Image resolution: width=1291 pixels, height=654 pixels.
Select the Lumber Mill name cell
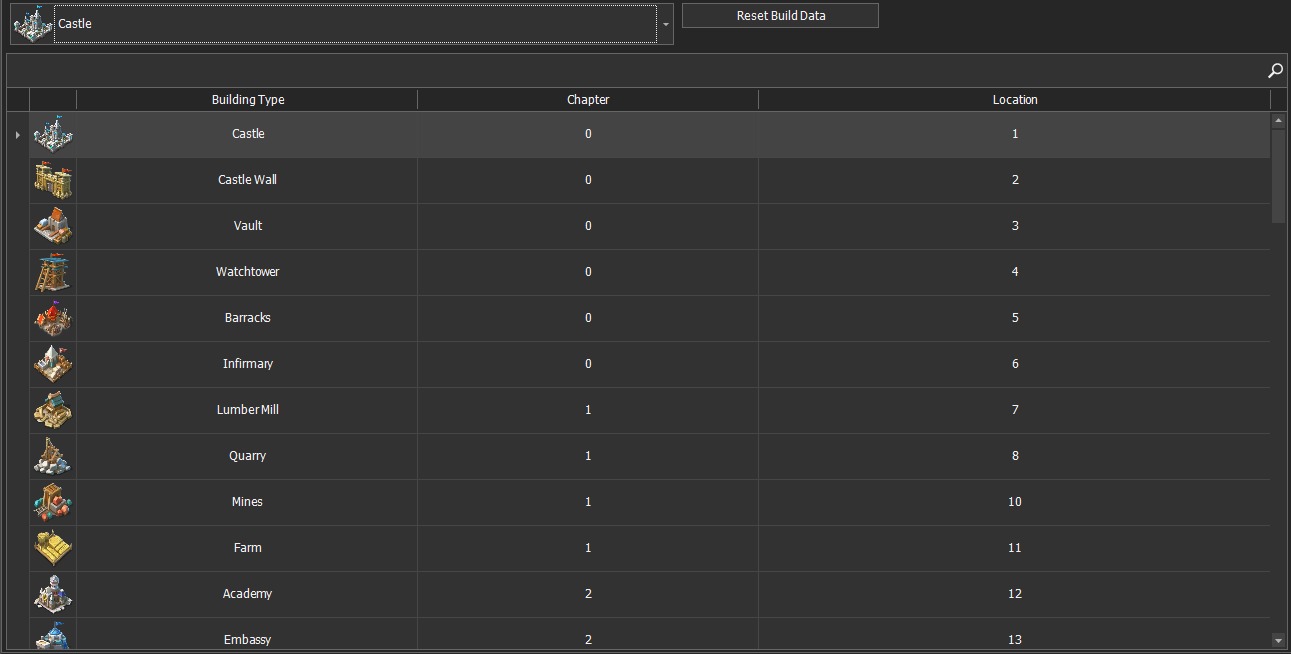[247, 410]
